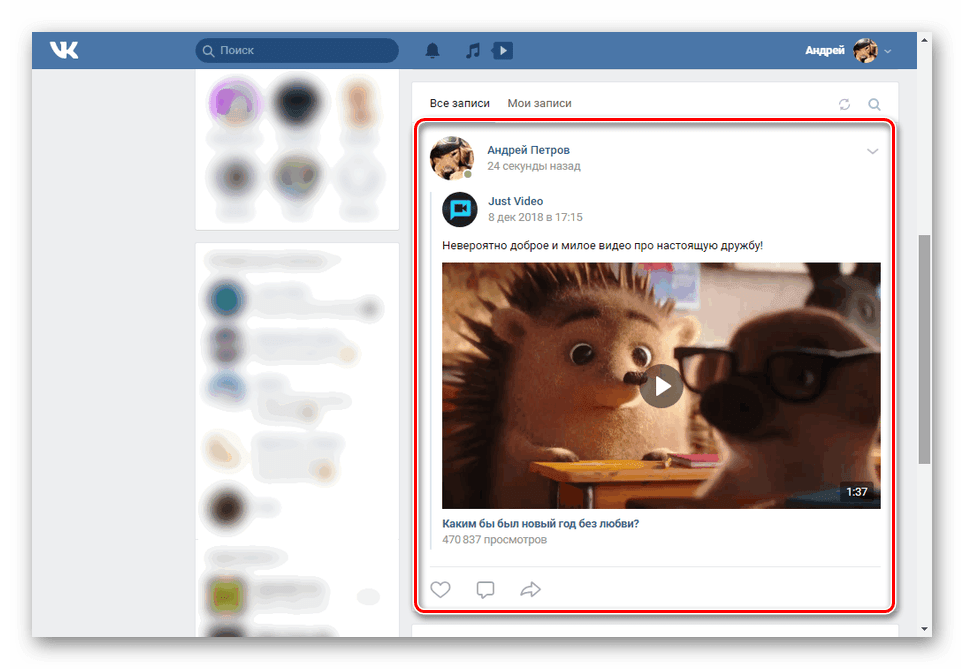Open Андрей profile menu in header
This screenshot has height=669, width=964.
pos(848,50)
